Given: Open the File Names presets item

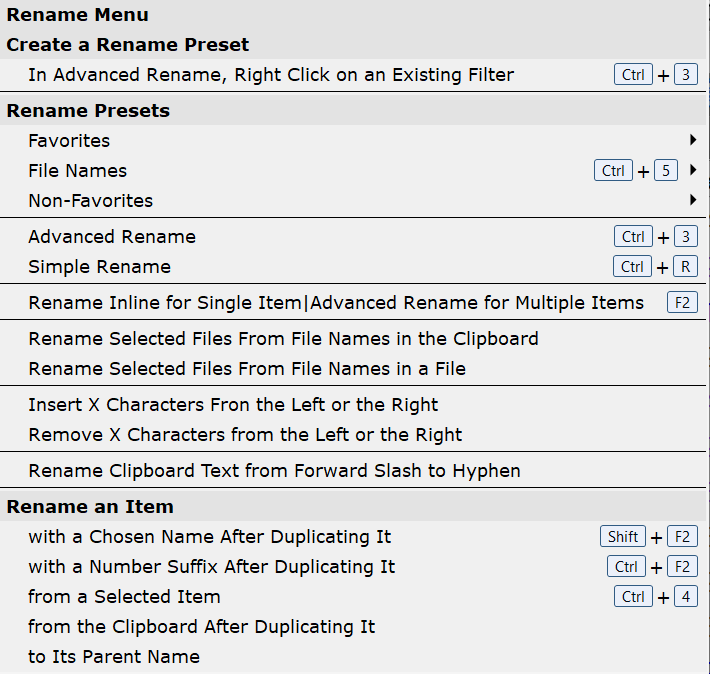Looking at the screenshot, I should (x=77, y=171).
